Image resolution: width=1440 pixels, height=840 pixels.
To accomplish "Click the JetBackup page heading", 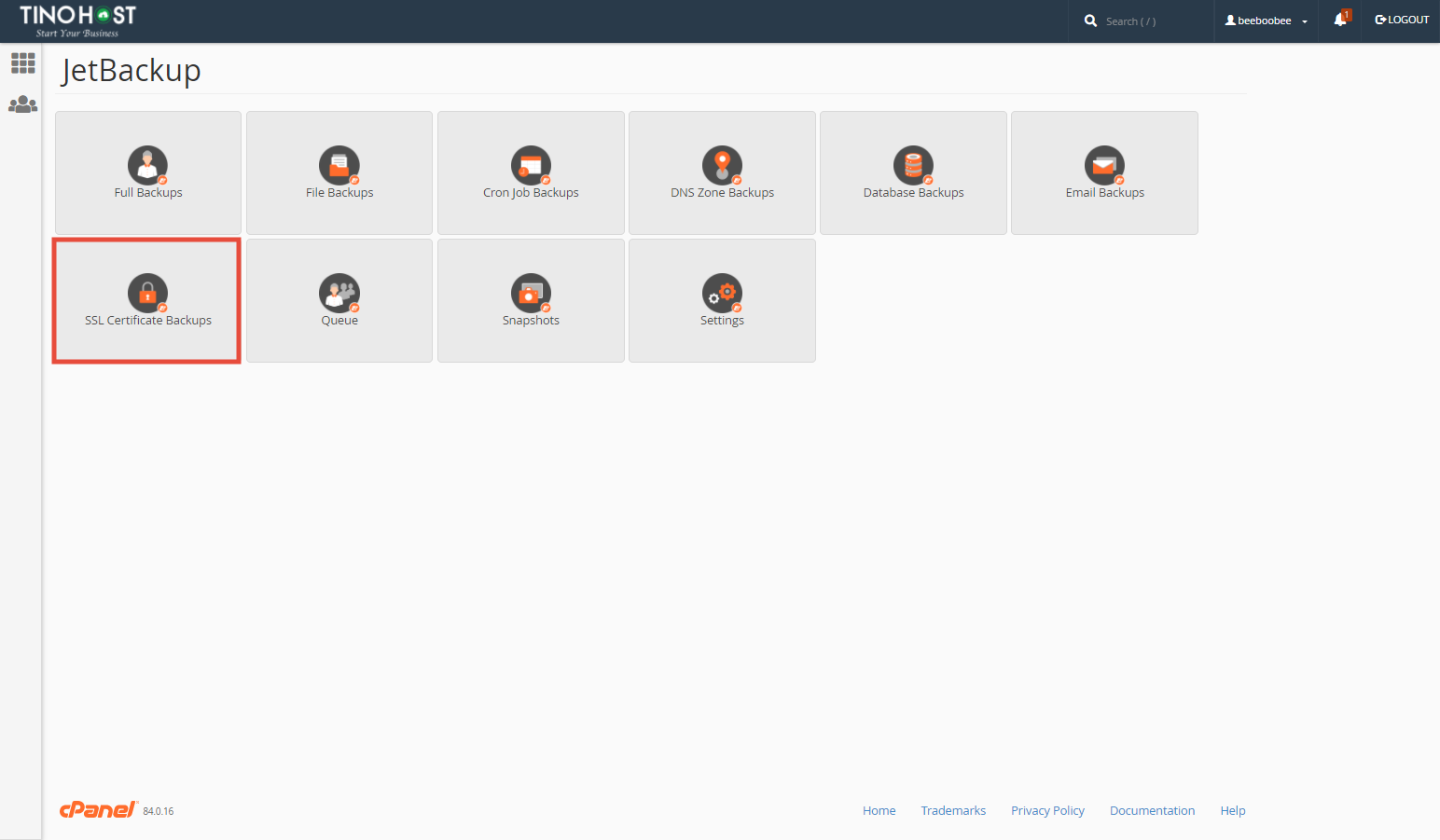I will [x=132, y=71].
